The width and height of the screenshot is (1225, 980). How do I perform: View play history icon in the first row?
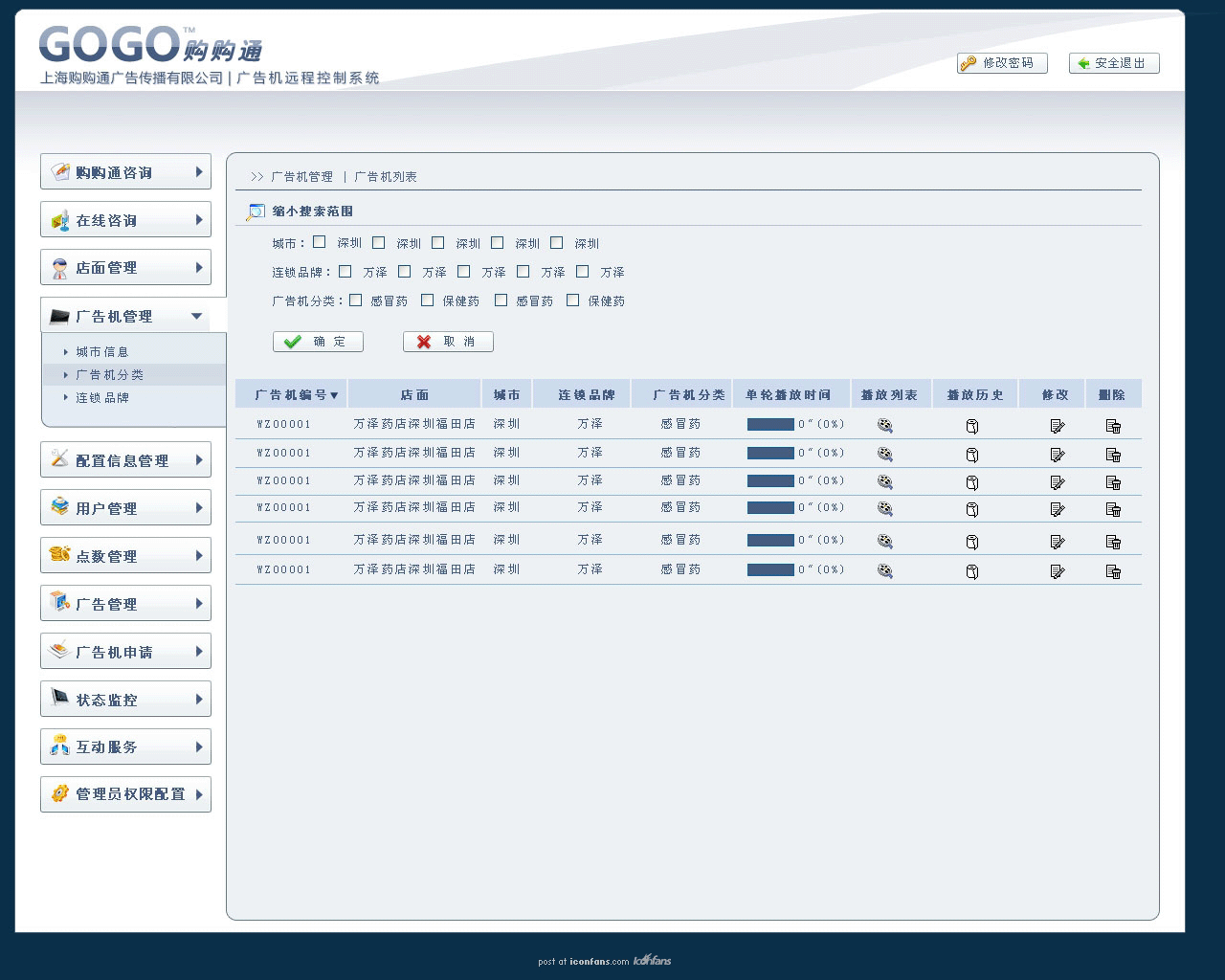pos(972,426)
